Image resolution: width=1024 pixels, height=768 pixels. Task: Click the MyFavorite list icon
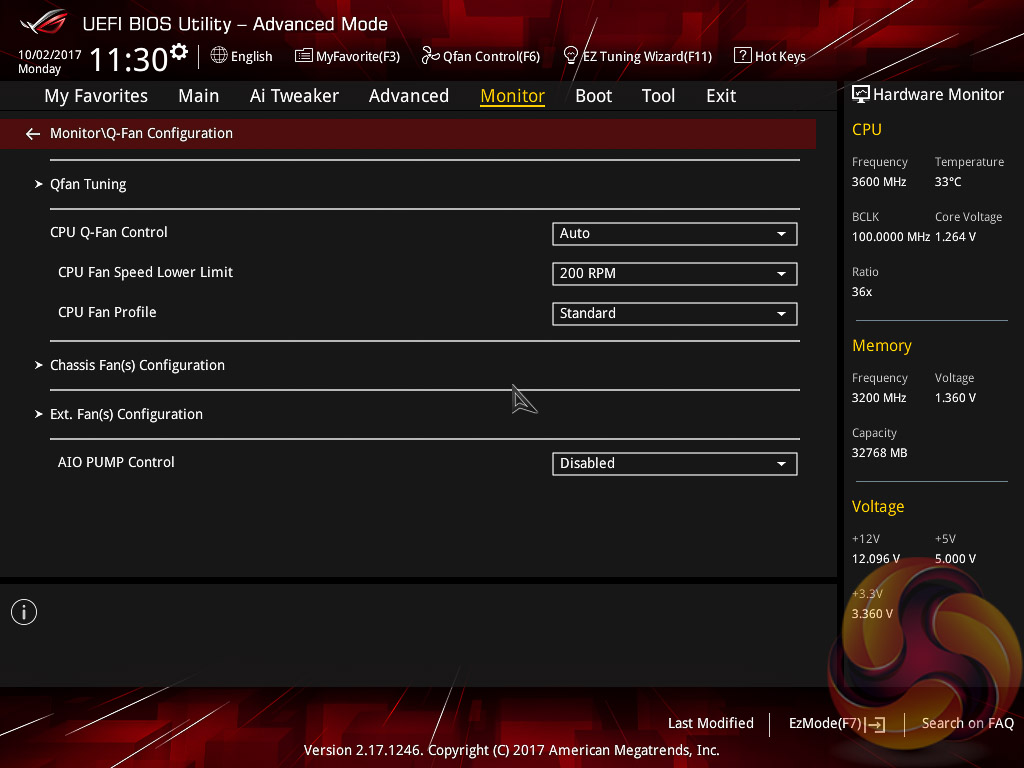click(x=304, y=56)
